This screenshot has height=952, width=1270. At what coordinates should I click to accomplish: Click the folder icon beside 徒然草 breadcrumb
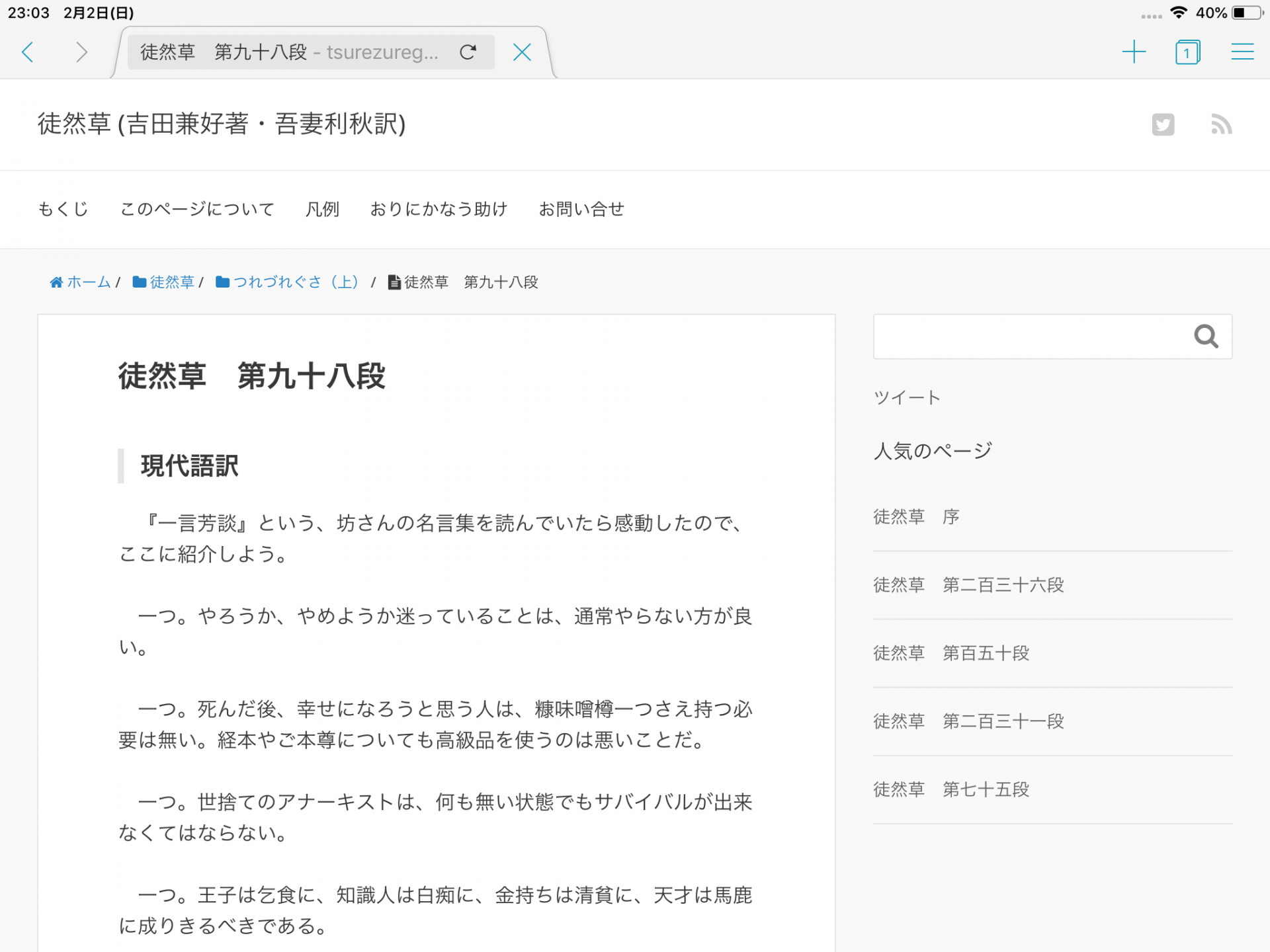tap(140, 282)
